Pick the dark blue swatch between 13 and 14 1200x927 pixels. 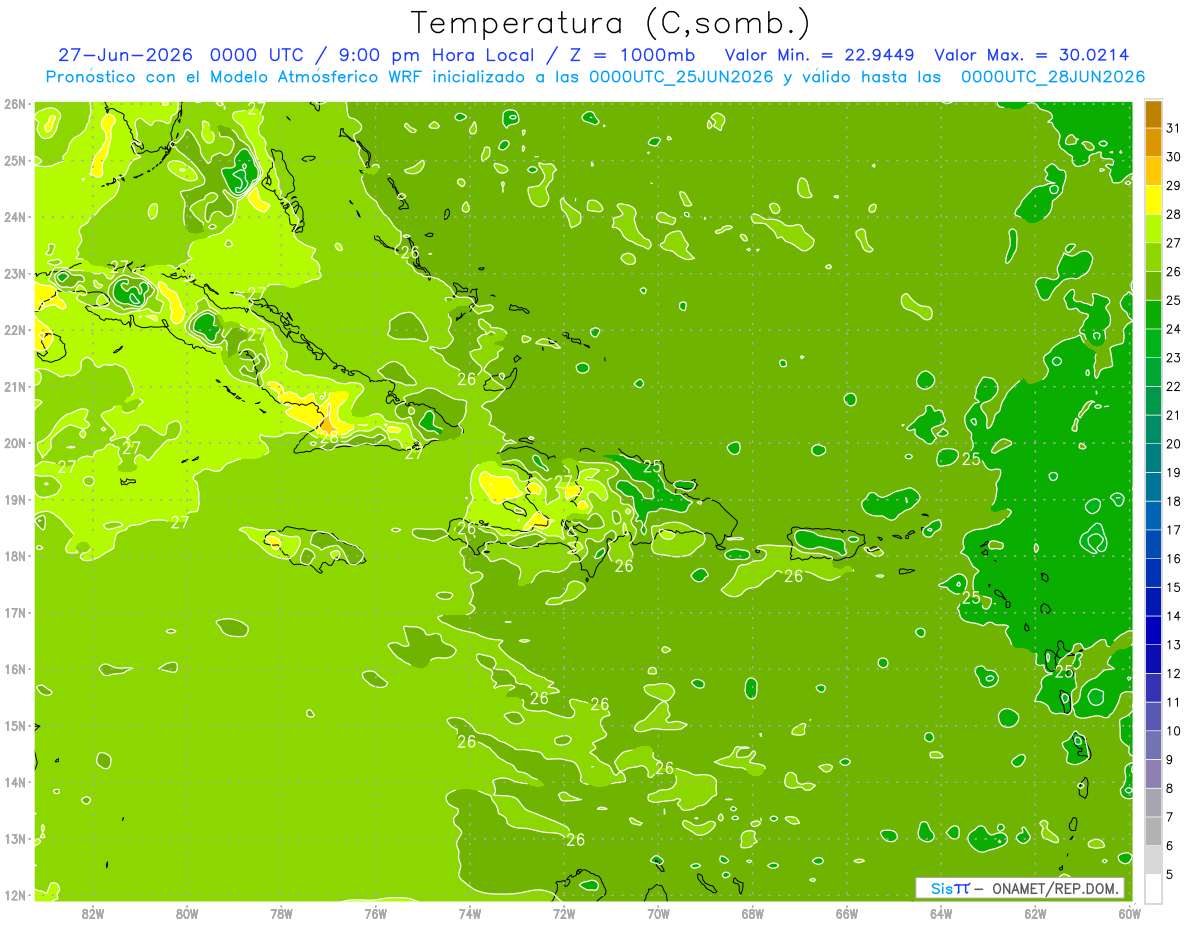tap(1153, 631)
